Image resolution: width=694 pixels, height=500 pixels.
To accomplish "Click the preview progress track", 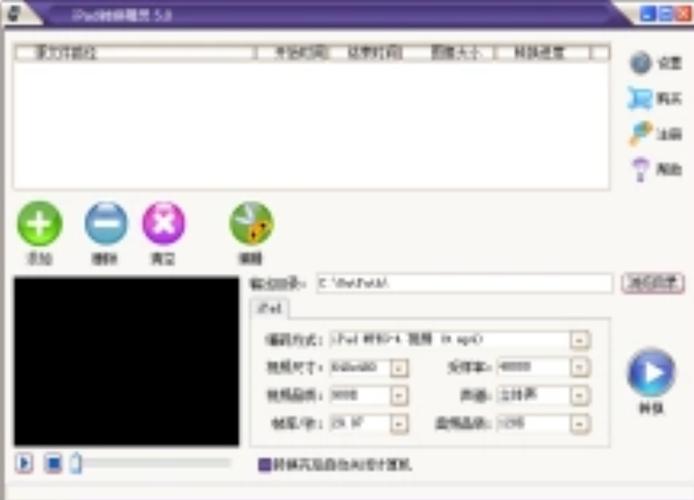I will 157,463.
